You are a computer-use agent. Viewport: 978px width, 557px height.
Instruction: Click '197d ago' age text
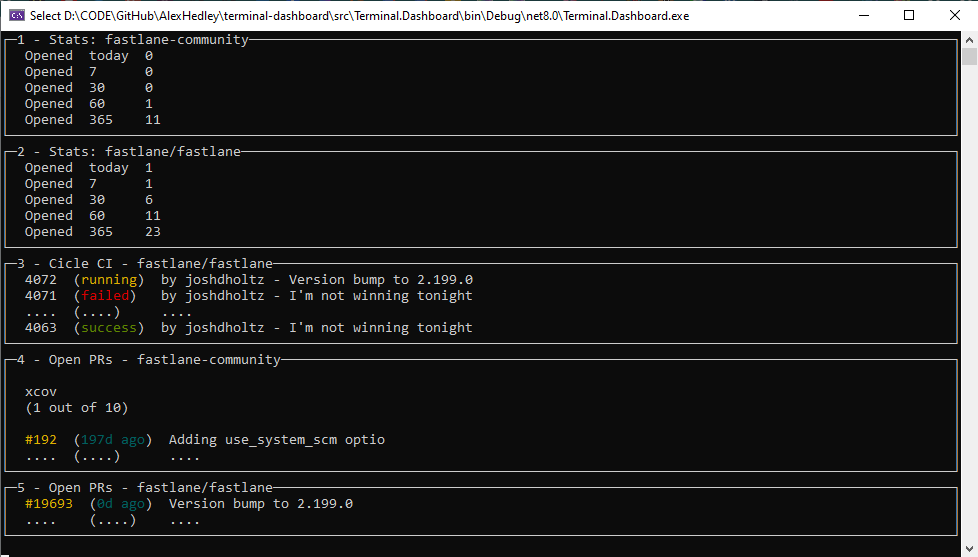click(113, 440)
